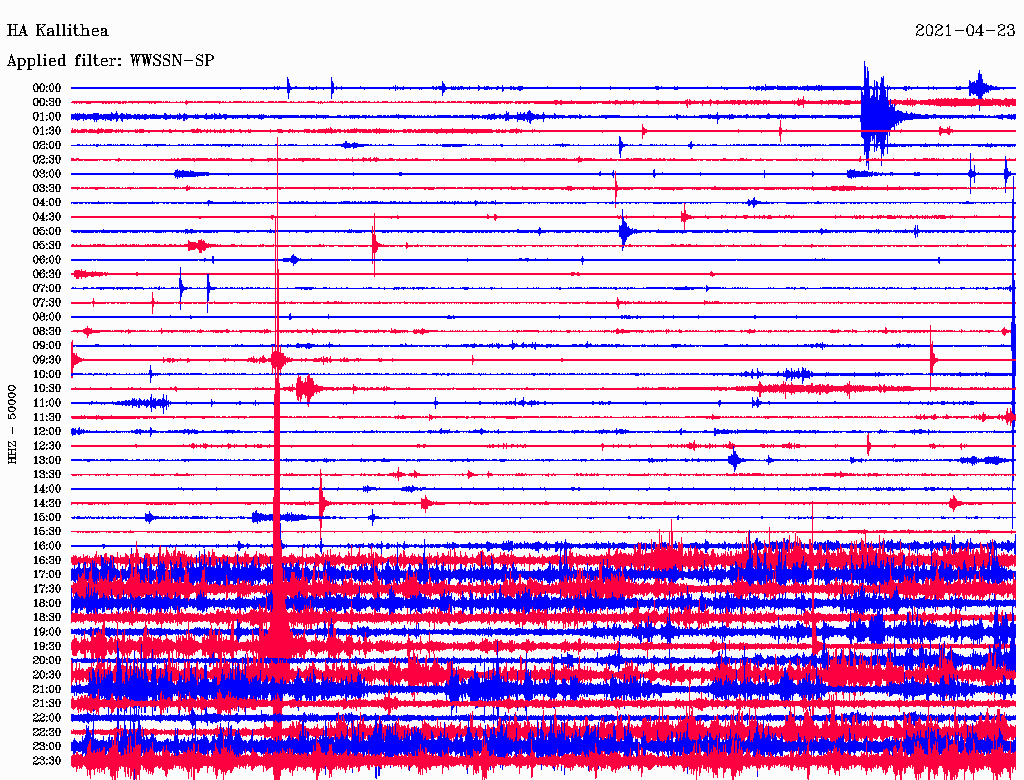Viewport: 1024px width, 780px height.
Task: Select the 03:00 time label
Action: (47, 174)
